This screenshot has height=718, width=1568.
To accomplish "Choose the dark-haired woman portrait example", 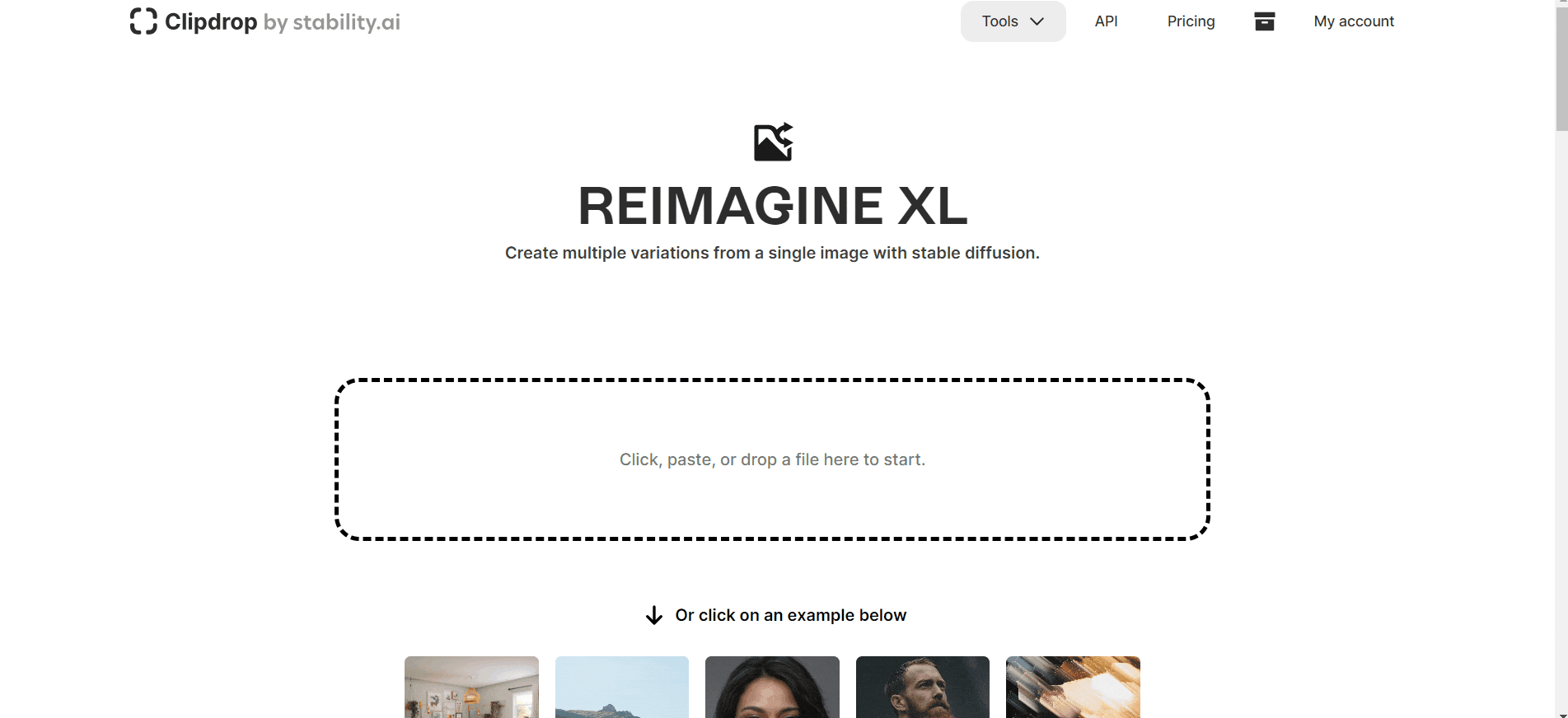I will (772, 687).
